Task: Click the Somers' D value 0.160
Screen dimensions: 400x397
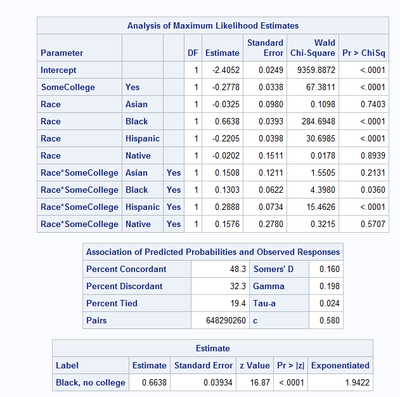Action: coord(329,269)
